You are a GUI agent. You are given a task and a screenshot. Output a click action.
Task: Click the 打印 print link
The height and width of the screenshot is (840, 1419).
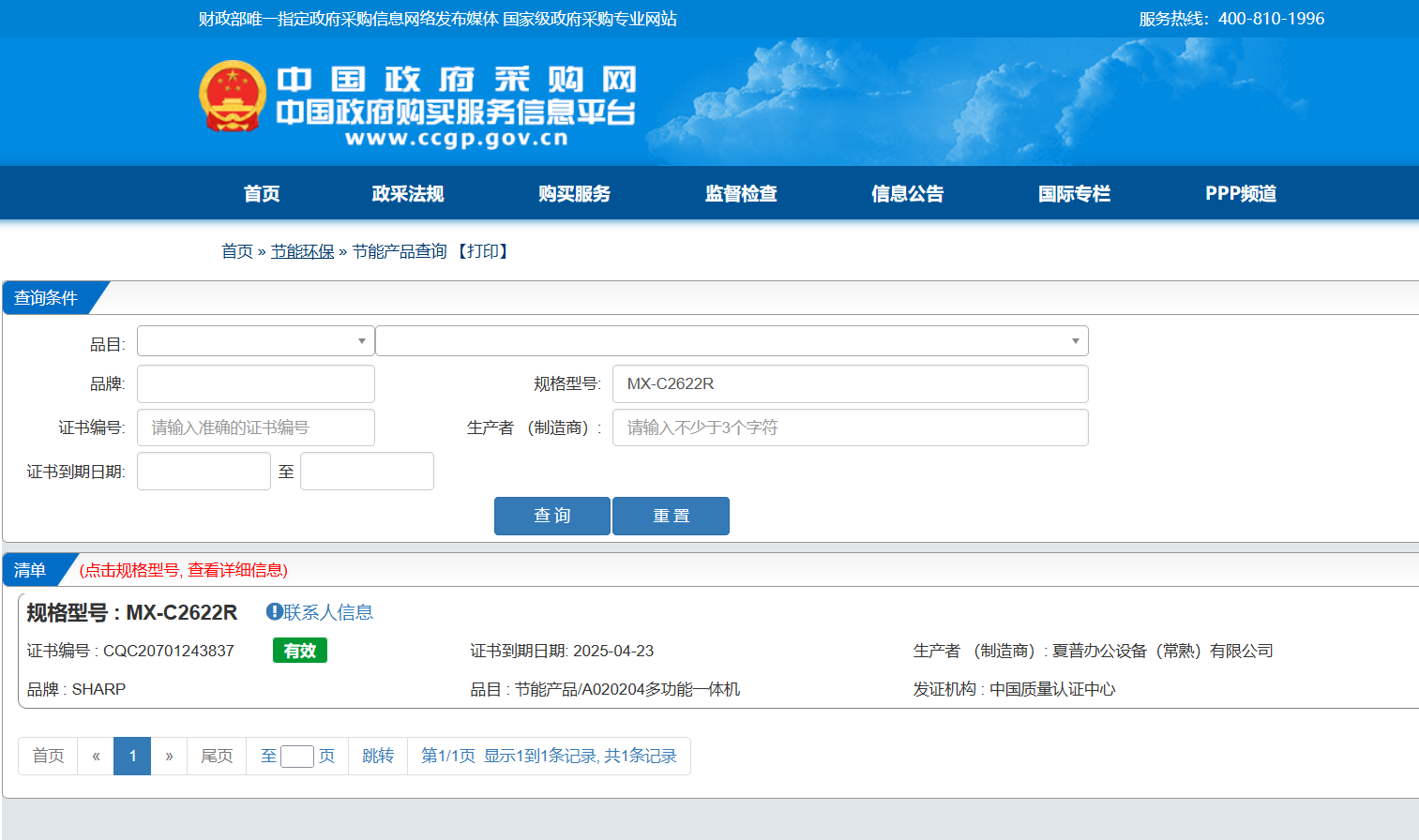483,251
